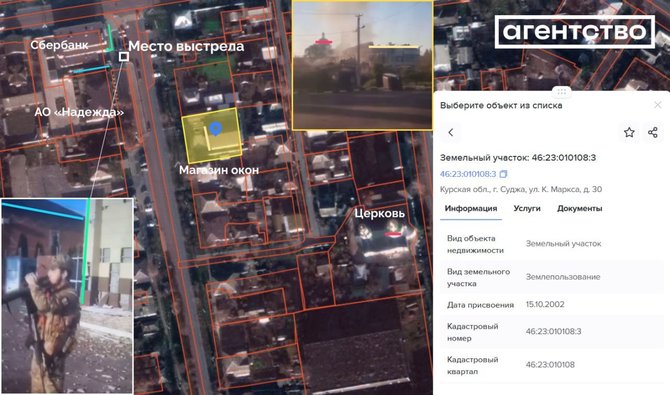This screenshot has width=670, height=395.
Task: Copy cadastral number with the copy icon
Action: pos(503,174)
